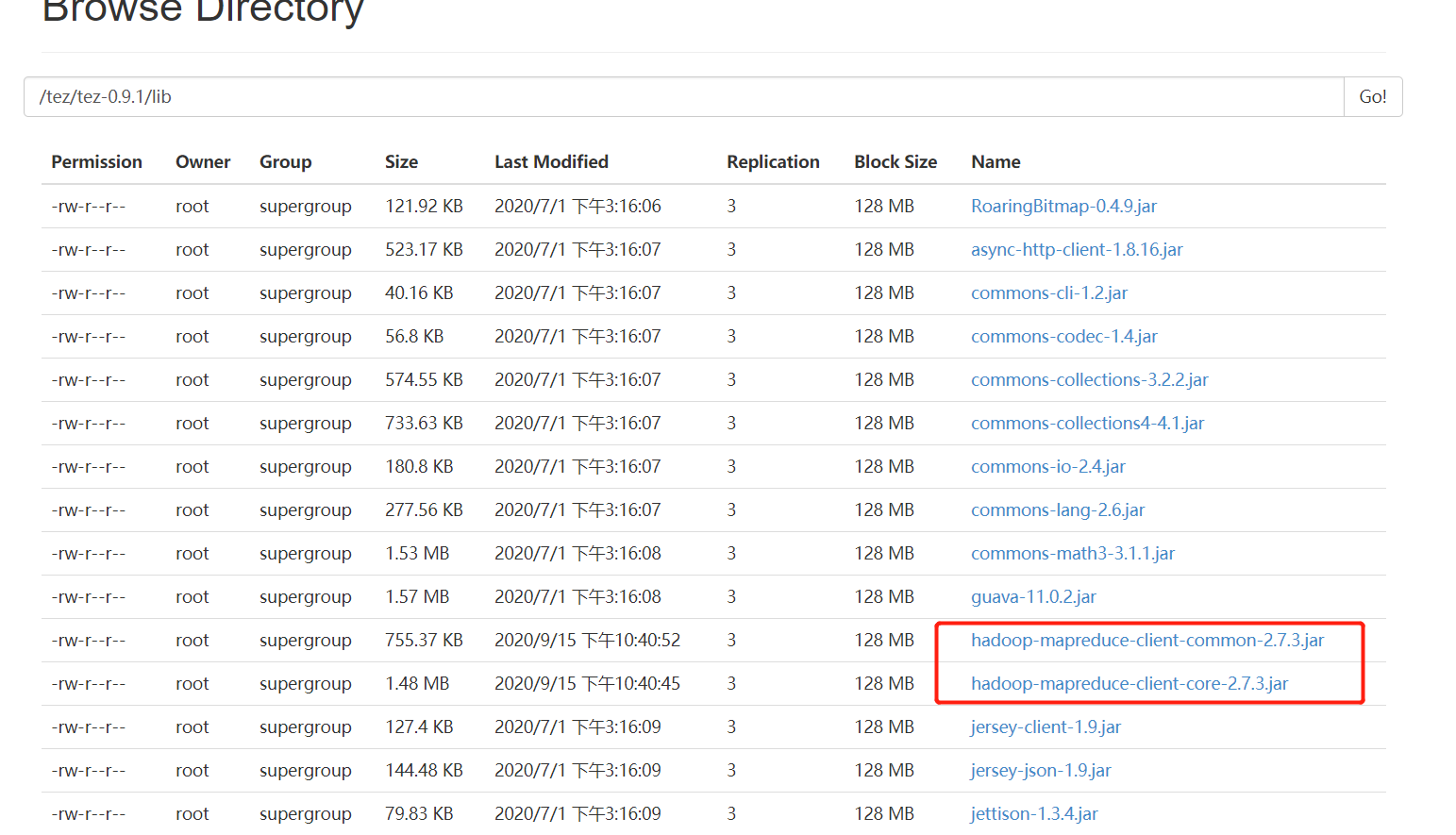Click commons-io-2.4.jar link
The image size is (1456, 835).
coord(1047,466)
